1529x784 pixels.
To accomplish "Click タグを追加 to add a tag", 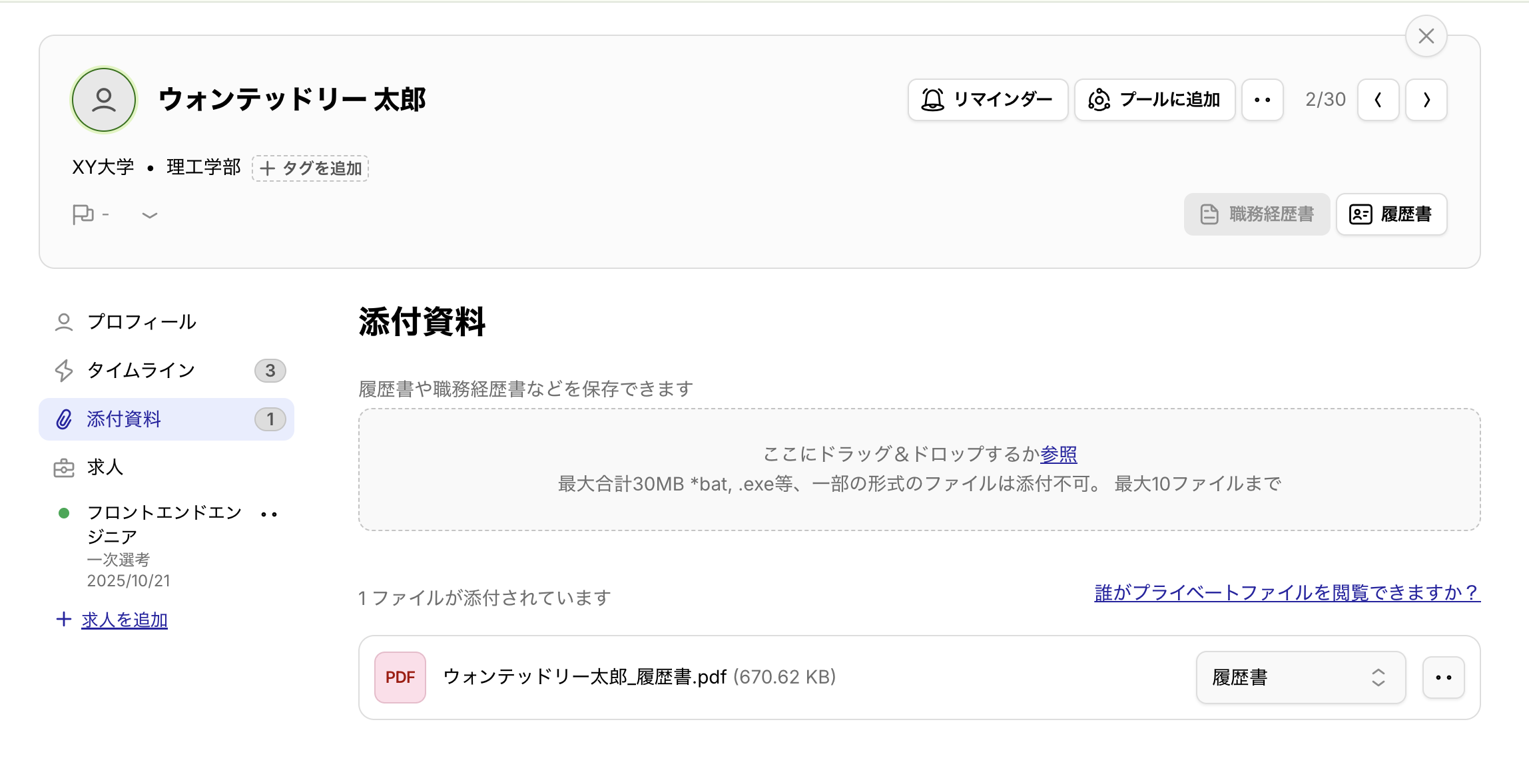I will (x=310, y=168).
